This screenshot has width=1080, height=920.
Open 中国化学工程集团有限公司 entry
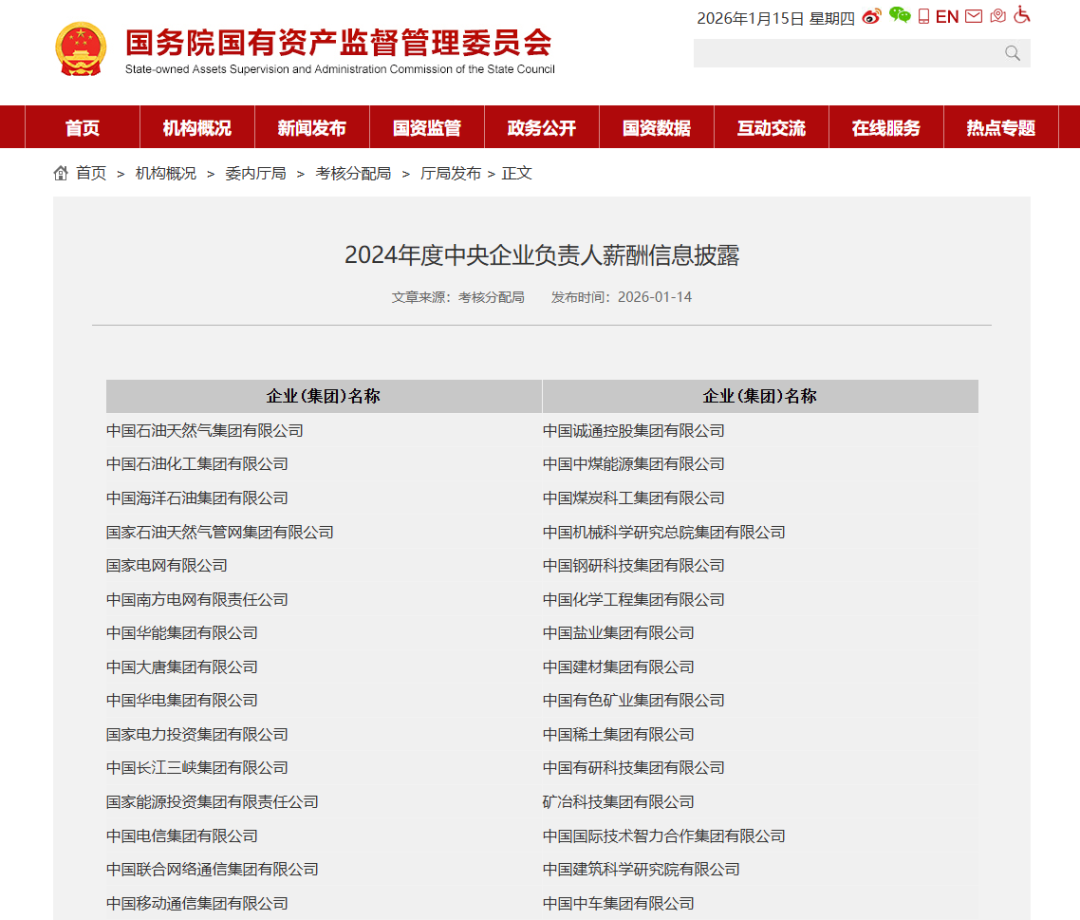coord(634,600)
